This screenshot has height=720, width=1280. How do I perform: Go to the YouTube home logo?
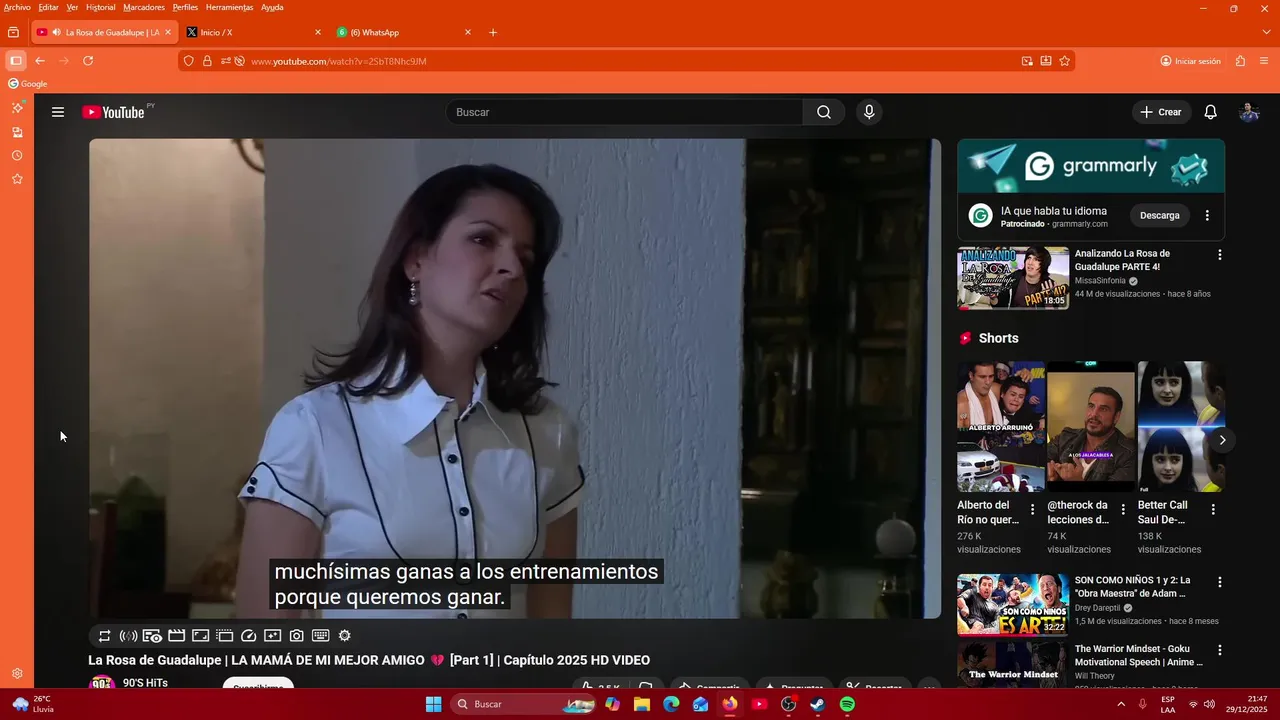113,112
